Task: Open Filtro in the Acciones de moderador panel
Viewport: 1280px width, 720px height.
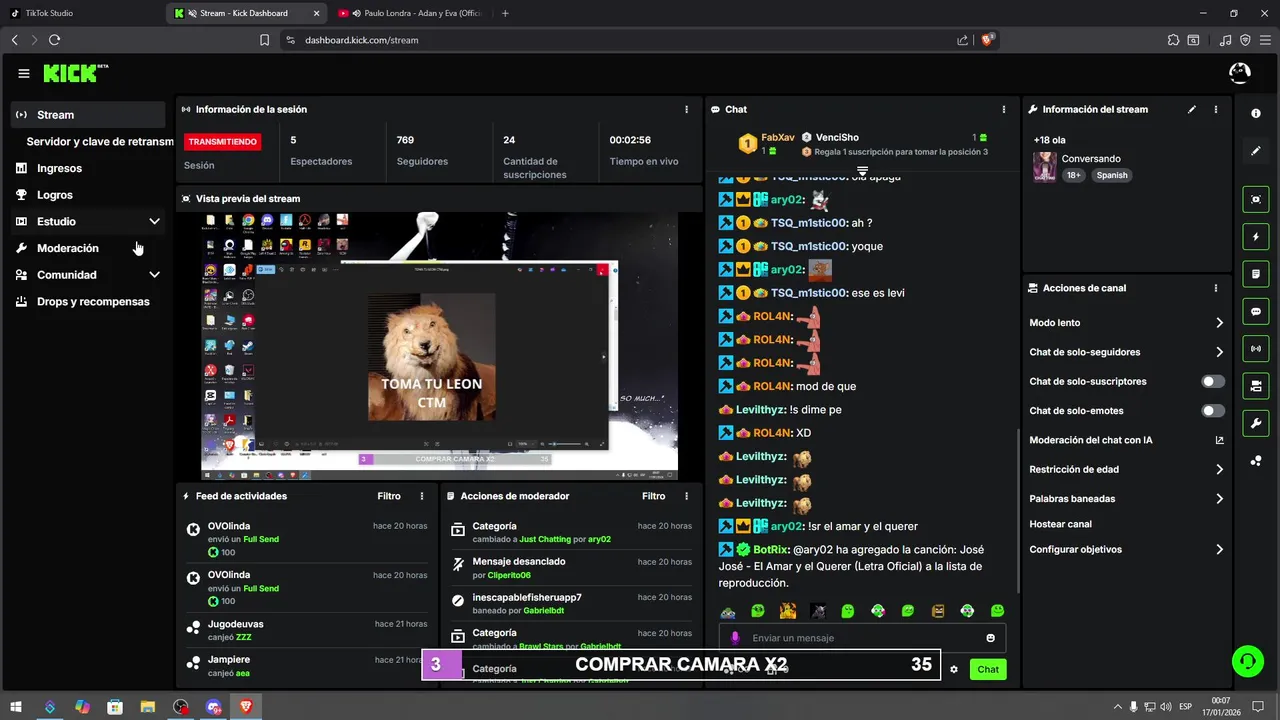Action: (x=653, y=496)
